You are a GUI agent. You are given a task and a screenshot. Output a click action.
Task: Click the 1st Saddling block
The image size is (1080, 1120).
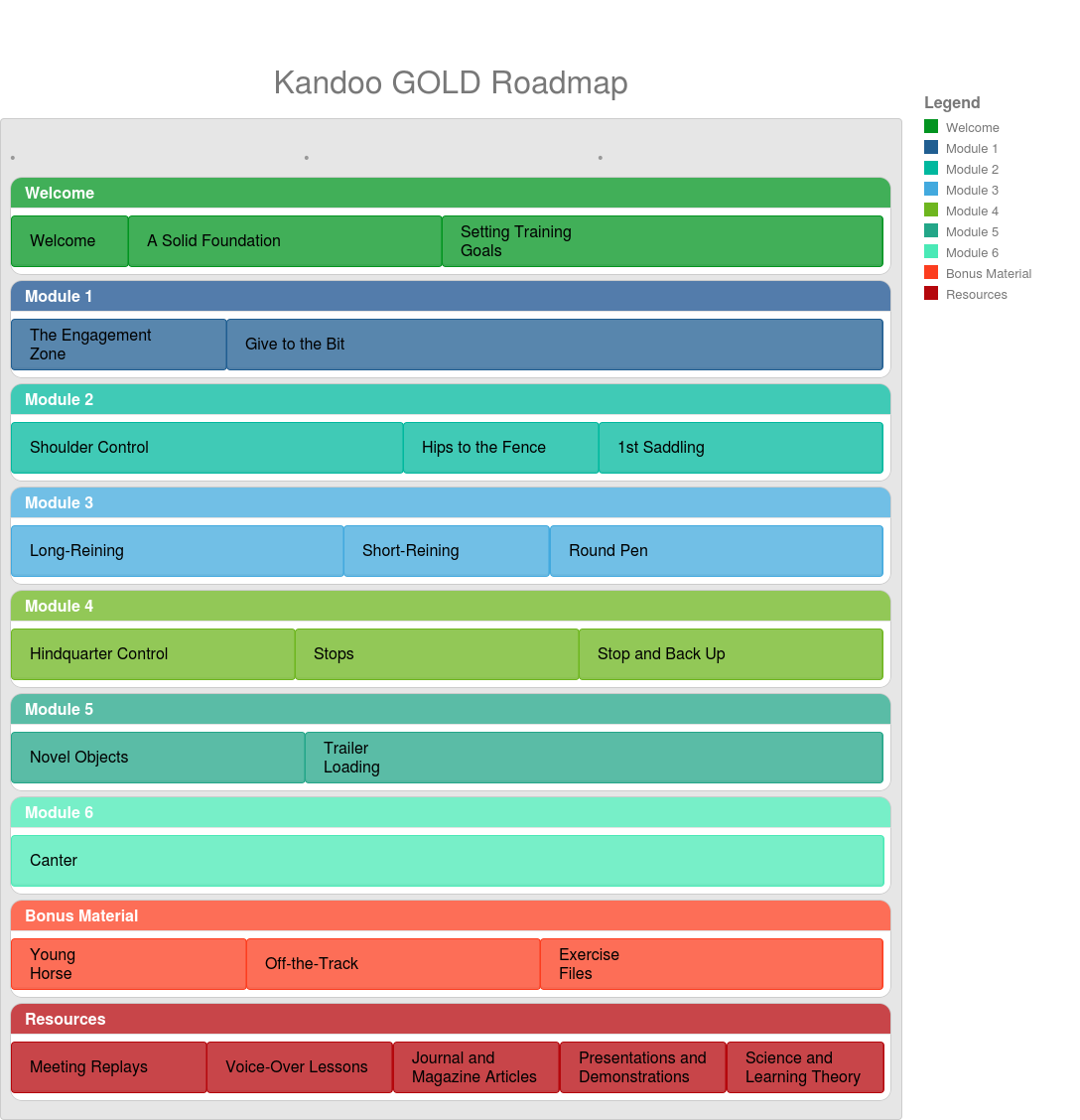pyautogui.click(x=742, y=448)
